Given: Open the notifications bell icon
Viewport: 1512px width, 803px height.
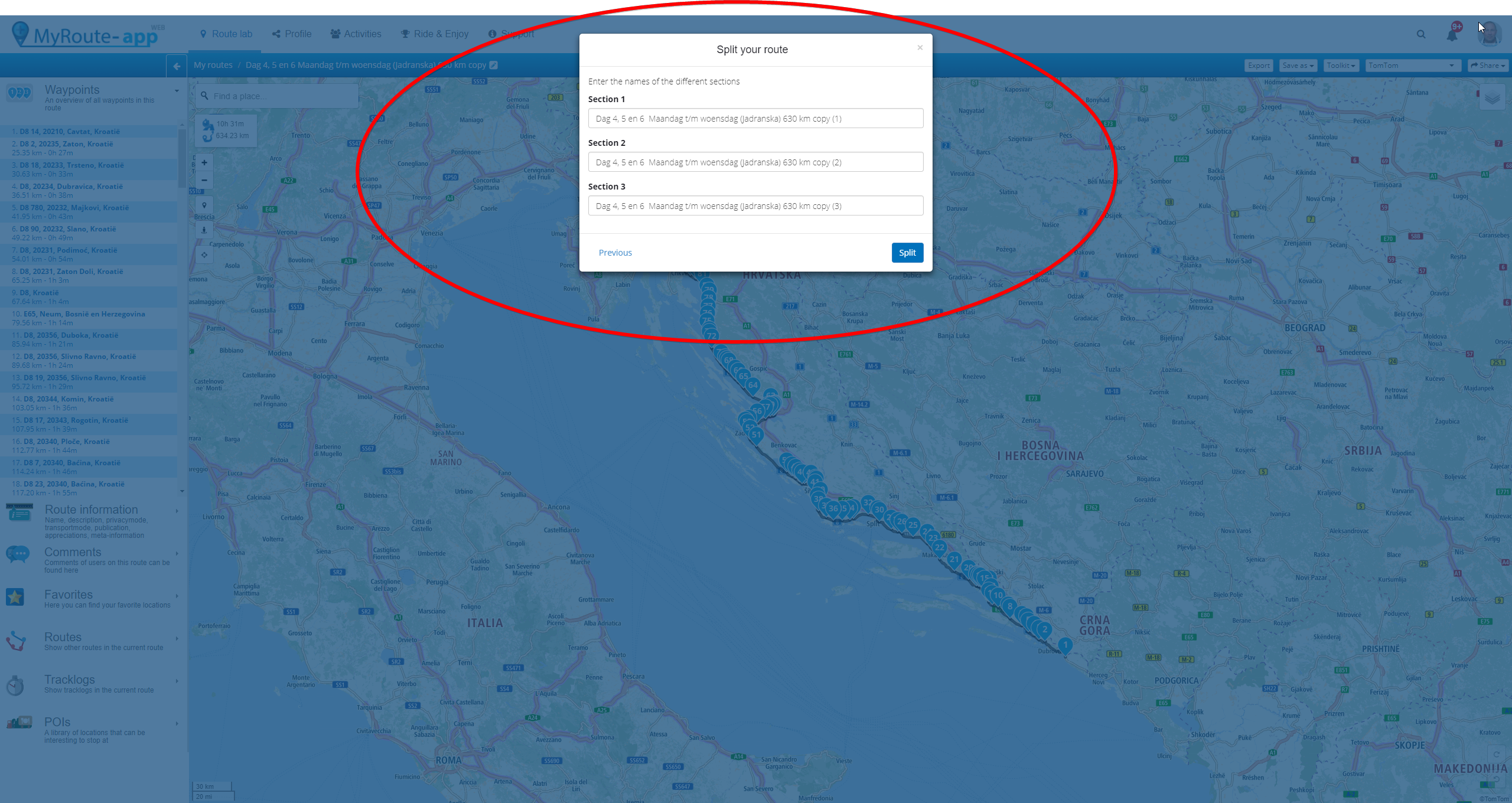Looking at the screenshot, I should coord(1452,34).
